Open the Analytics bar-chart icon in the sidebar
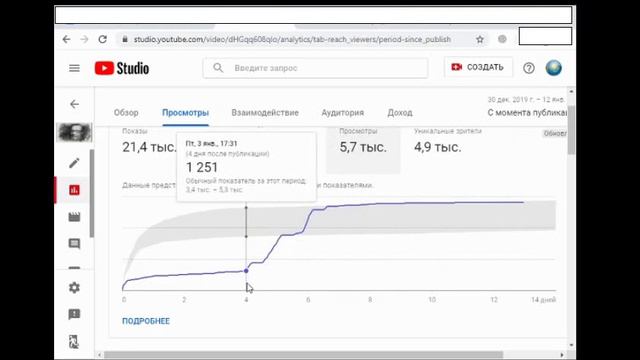This screenshot has width=640, height=360. [74, 190]
